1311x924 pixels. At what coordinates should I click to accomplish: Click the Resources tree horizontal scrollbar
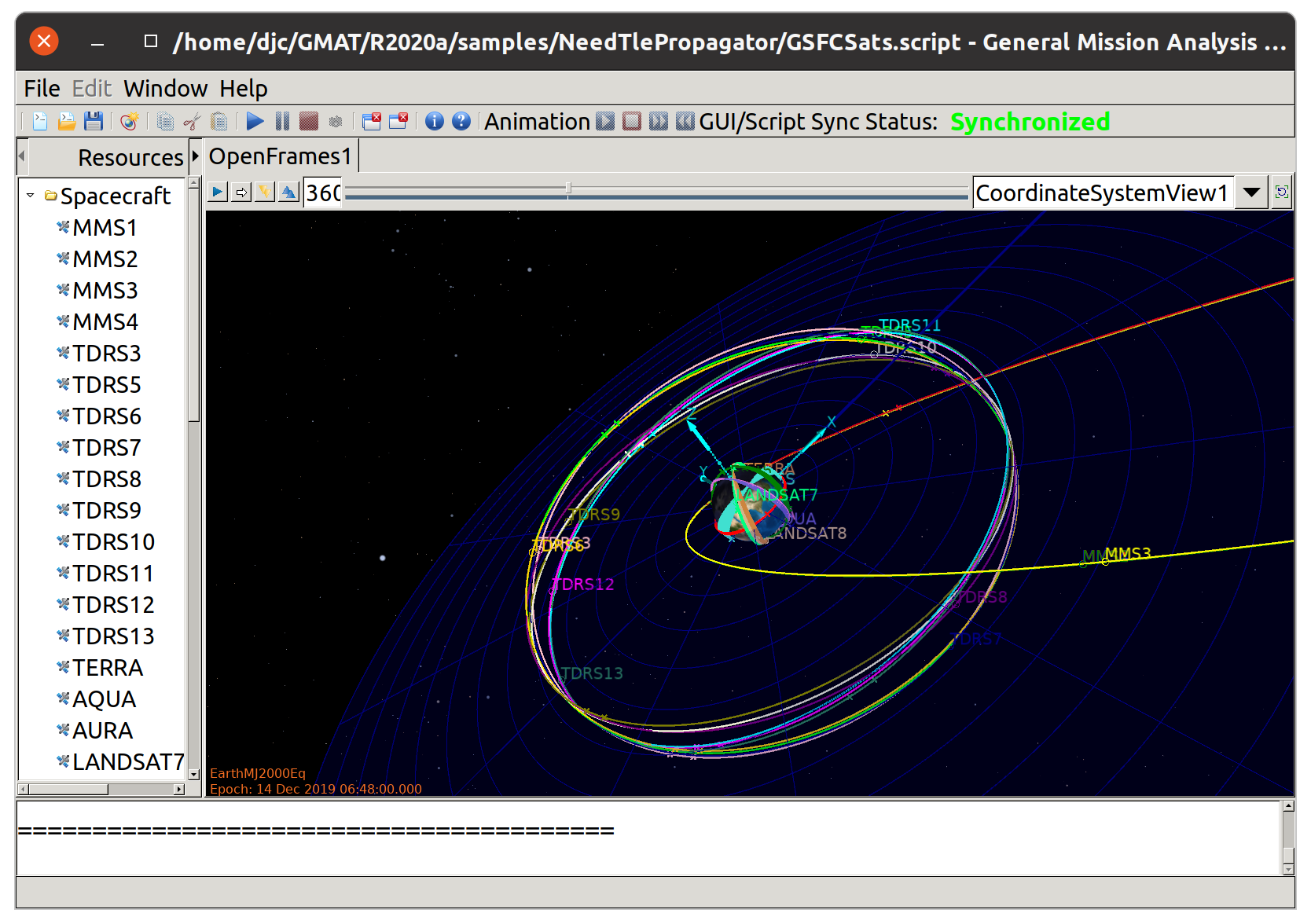101,789
